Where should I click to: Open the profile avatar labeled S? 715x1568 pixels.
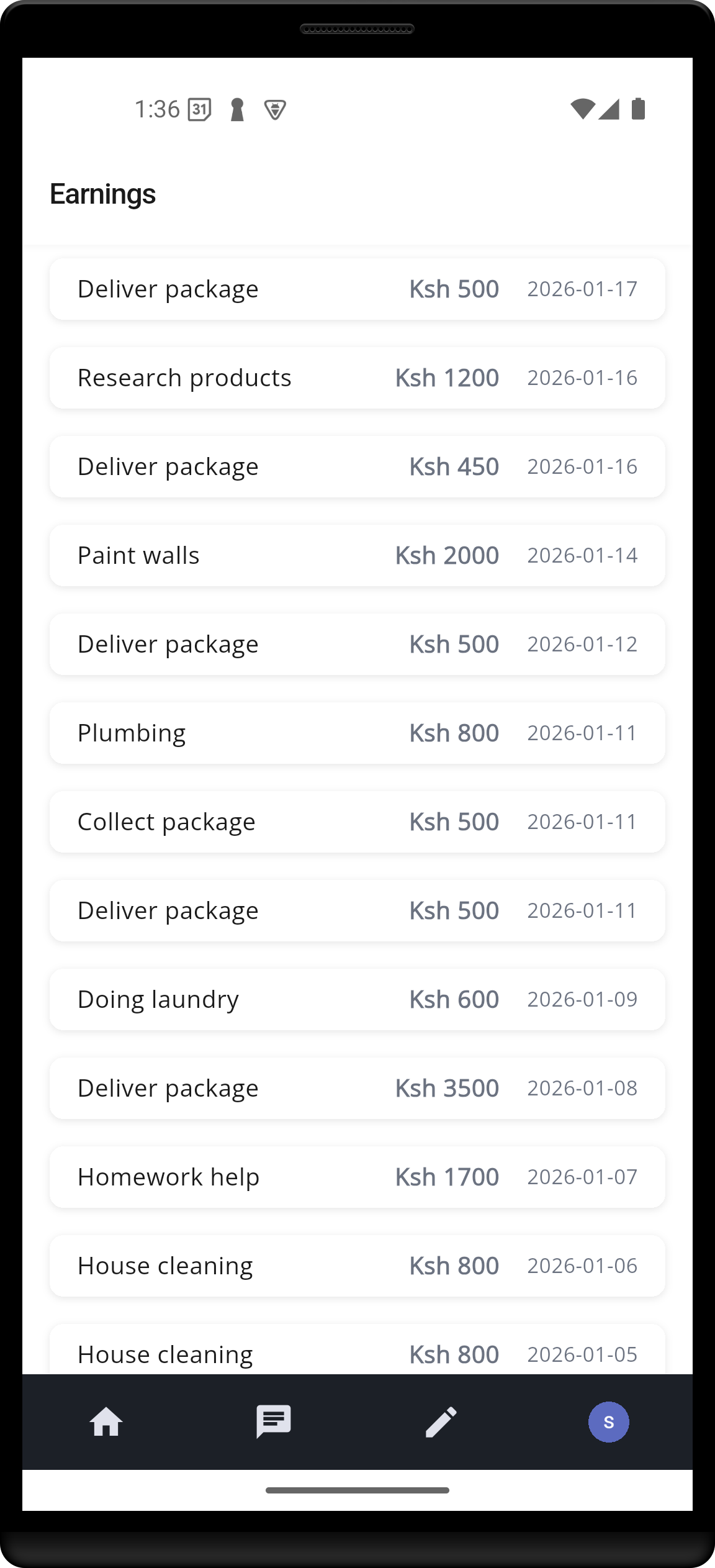[x=608, y=1422]
